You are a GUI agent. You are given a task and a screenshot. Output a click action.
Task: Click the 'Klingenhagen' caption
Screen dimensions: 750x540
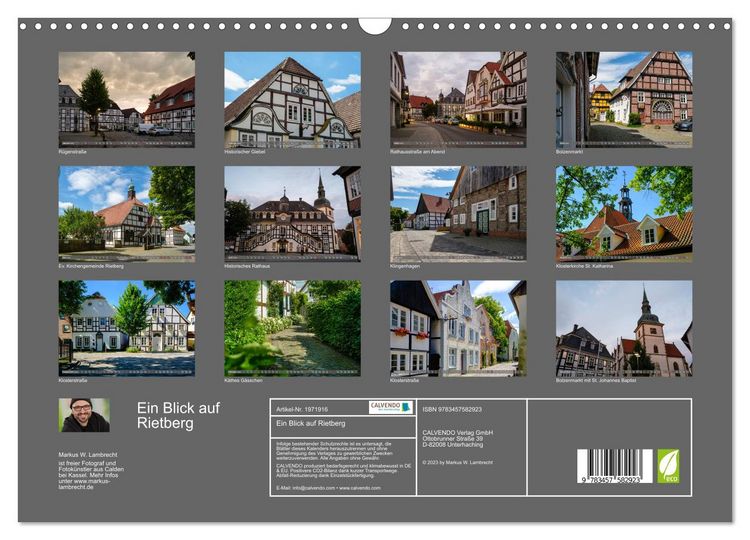[x=405, y=266]
